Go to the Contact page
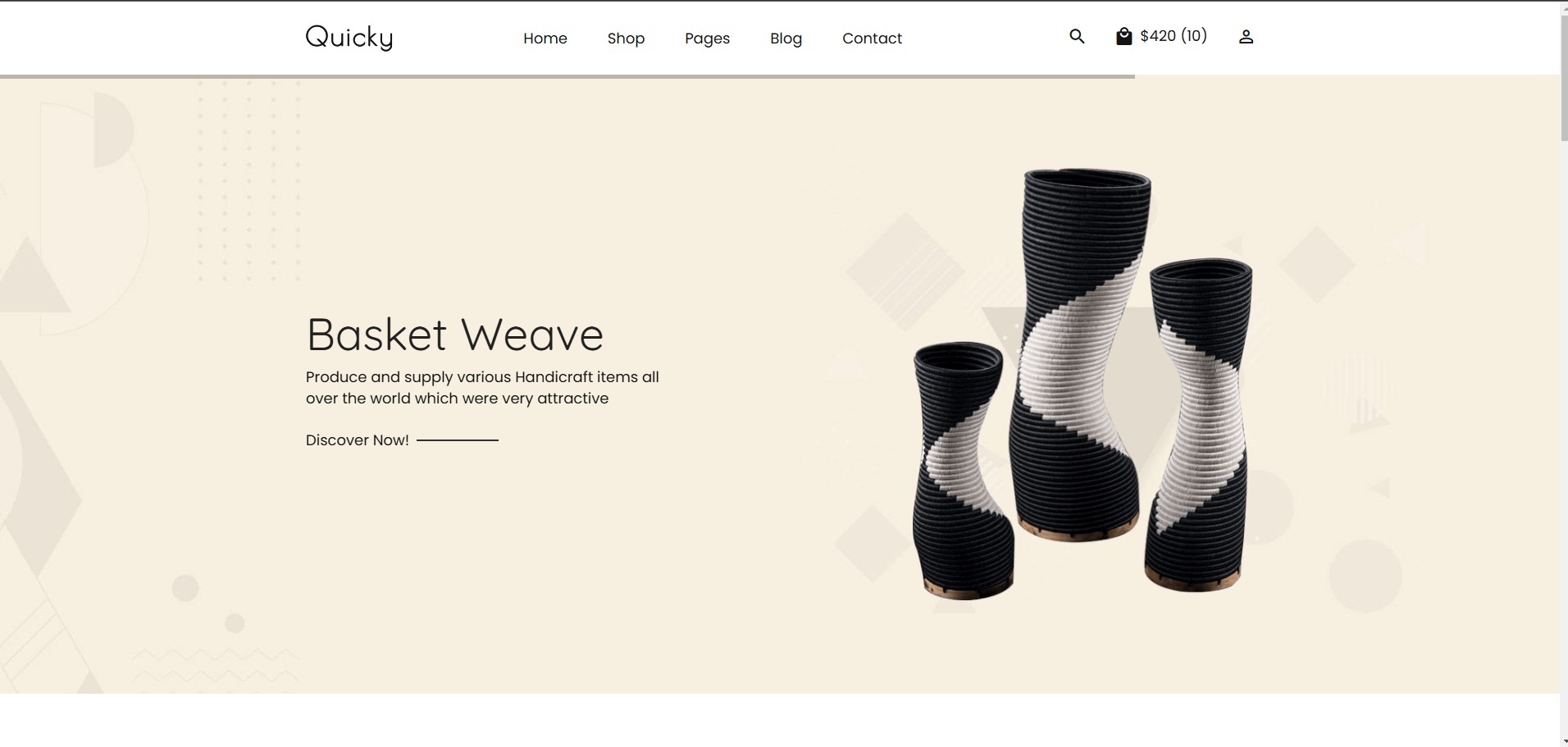 [x=872, y=38]
